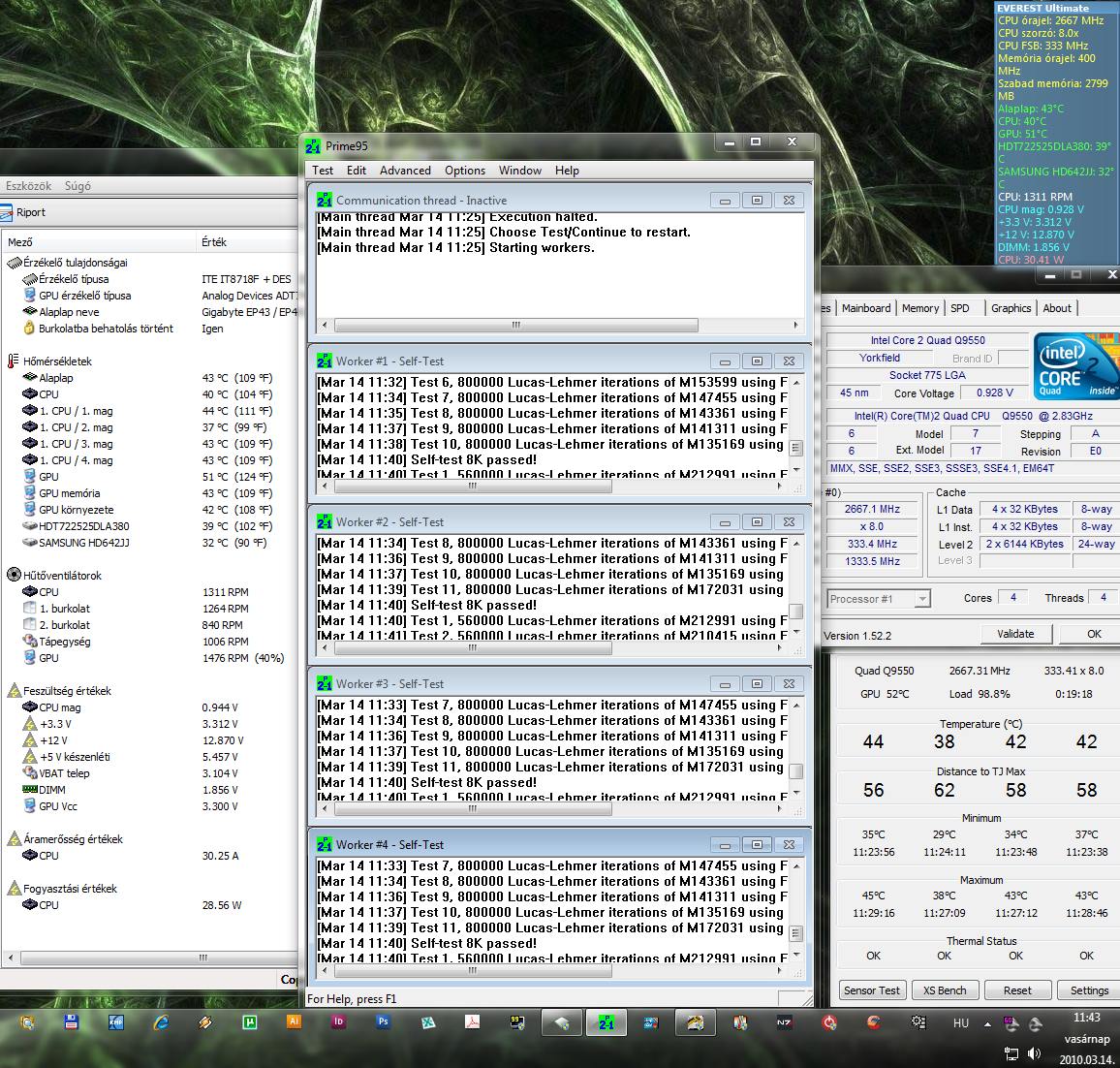1120x1068 pixels.
Task: Minimize the Communication thread child window
Action: (x=725, y=201)
